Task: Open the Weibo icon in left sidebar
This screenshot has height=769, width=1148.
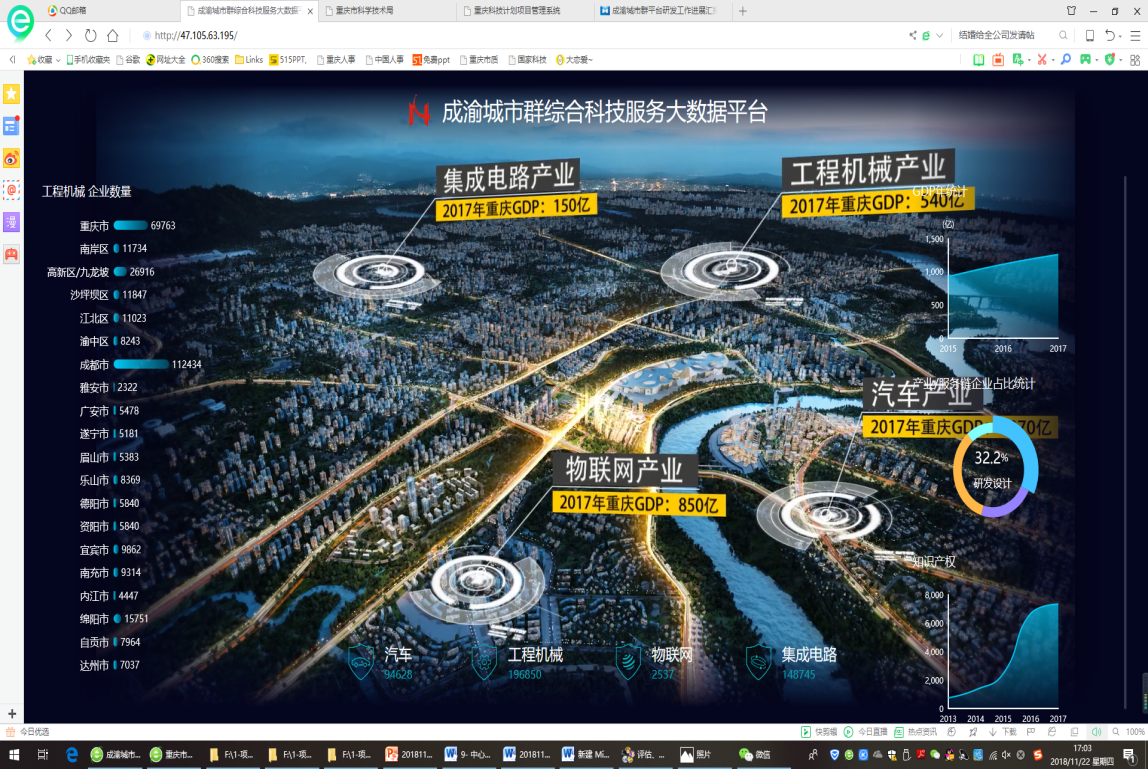Action: tap(11, 157)
